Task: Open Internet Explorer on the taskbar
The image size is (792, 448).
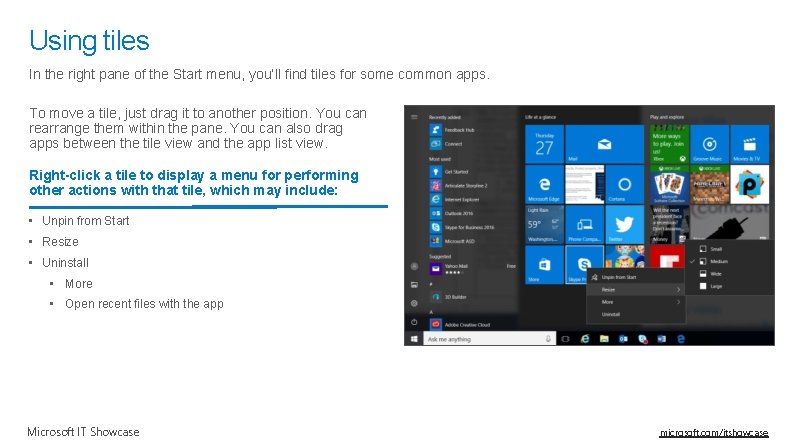Action: pos(585,339)
